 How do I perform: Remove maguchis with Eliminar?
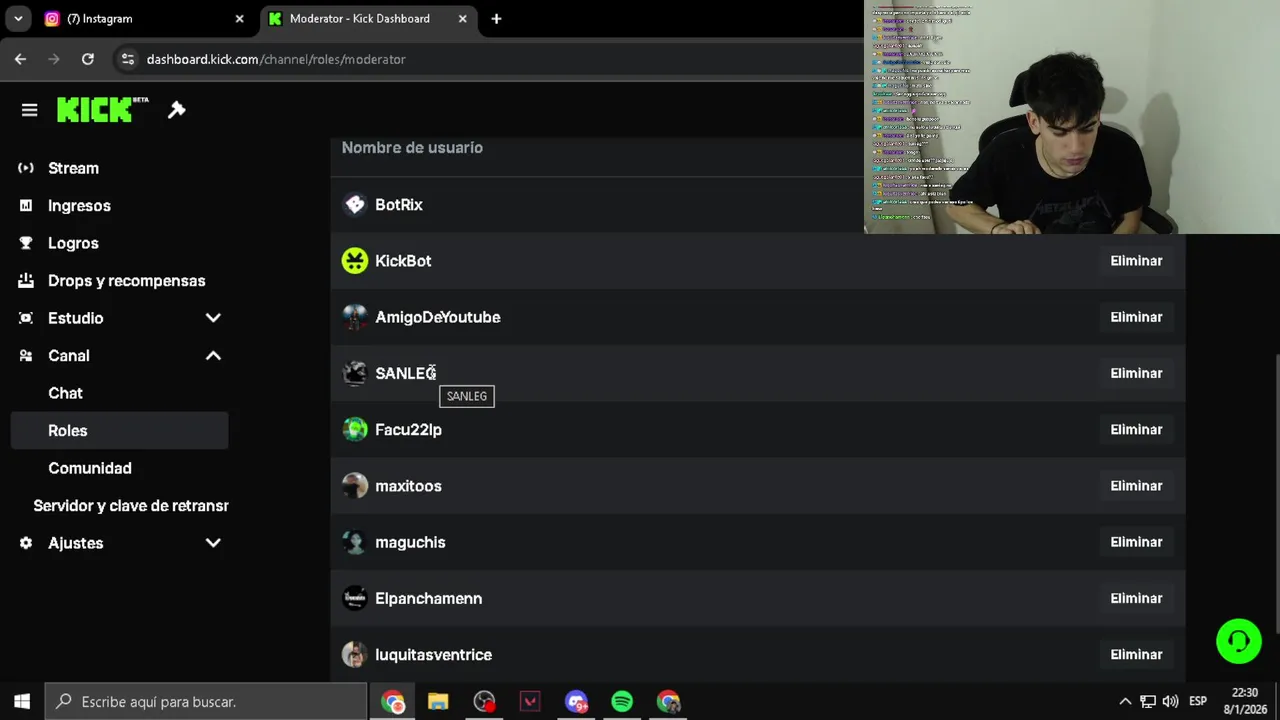point(1136,542)
